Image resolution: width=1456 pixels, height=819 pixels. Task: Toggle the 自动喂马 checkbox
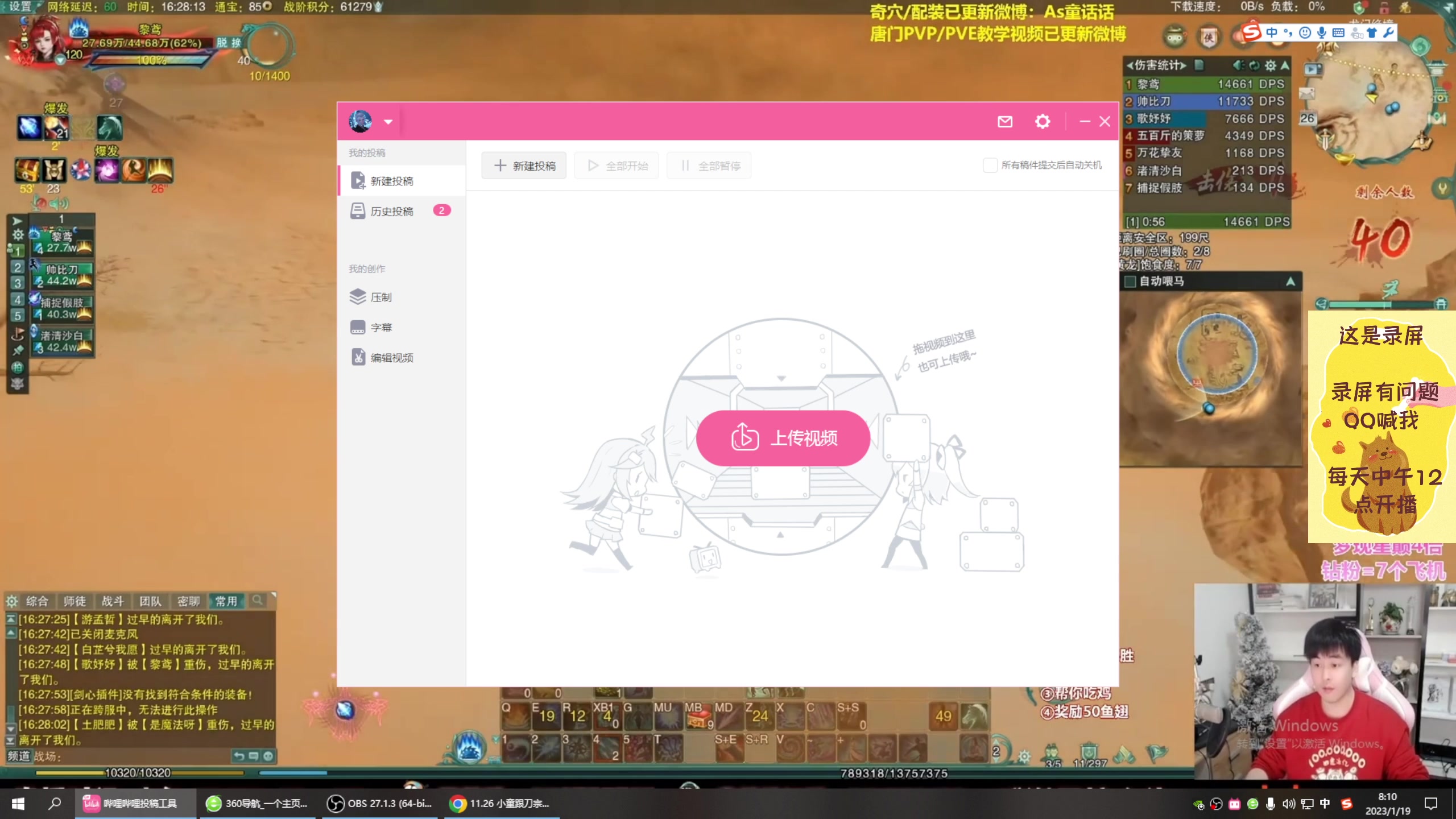[1130, 282]
